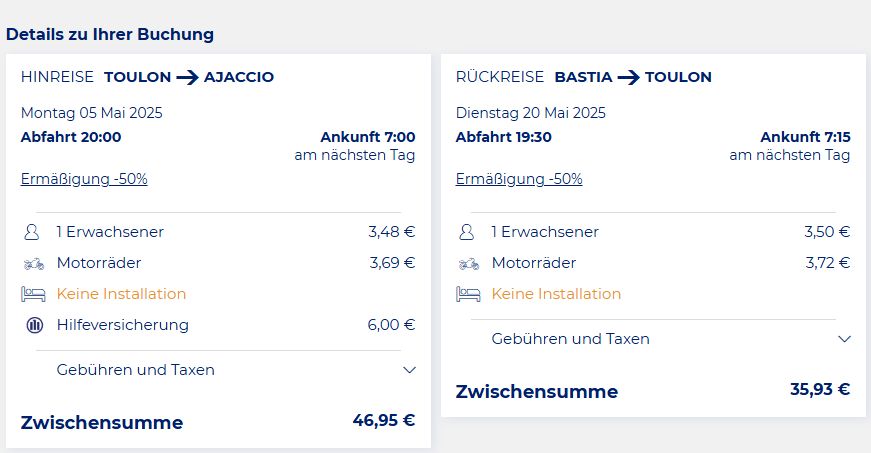Click the Rückreise Zwischensumme amount 35,93 €
The width and height of the screenshot is (871, 453).
[x=820, y=389]
